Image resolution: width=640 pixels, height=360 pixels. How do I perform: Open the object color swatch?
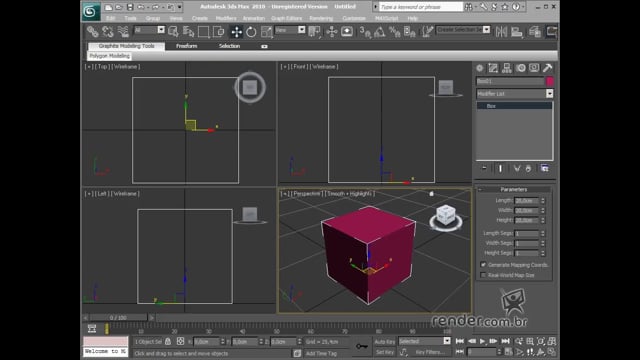point(550,81)
